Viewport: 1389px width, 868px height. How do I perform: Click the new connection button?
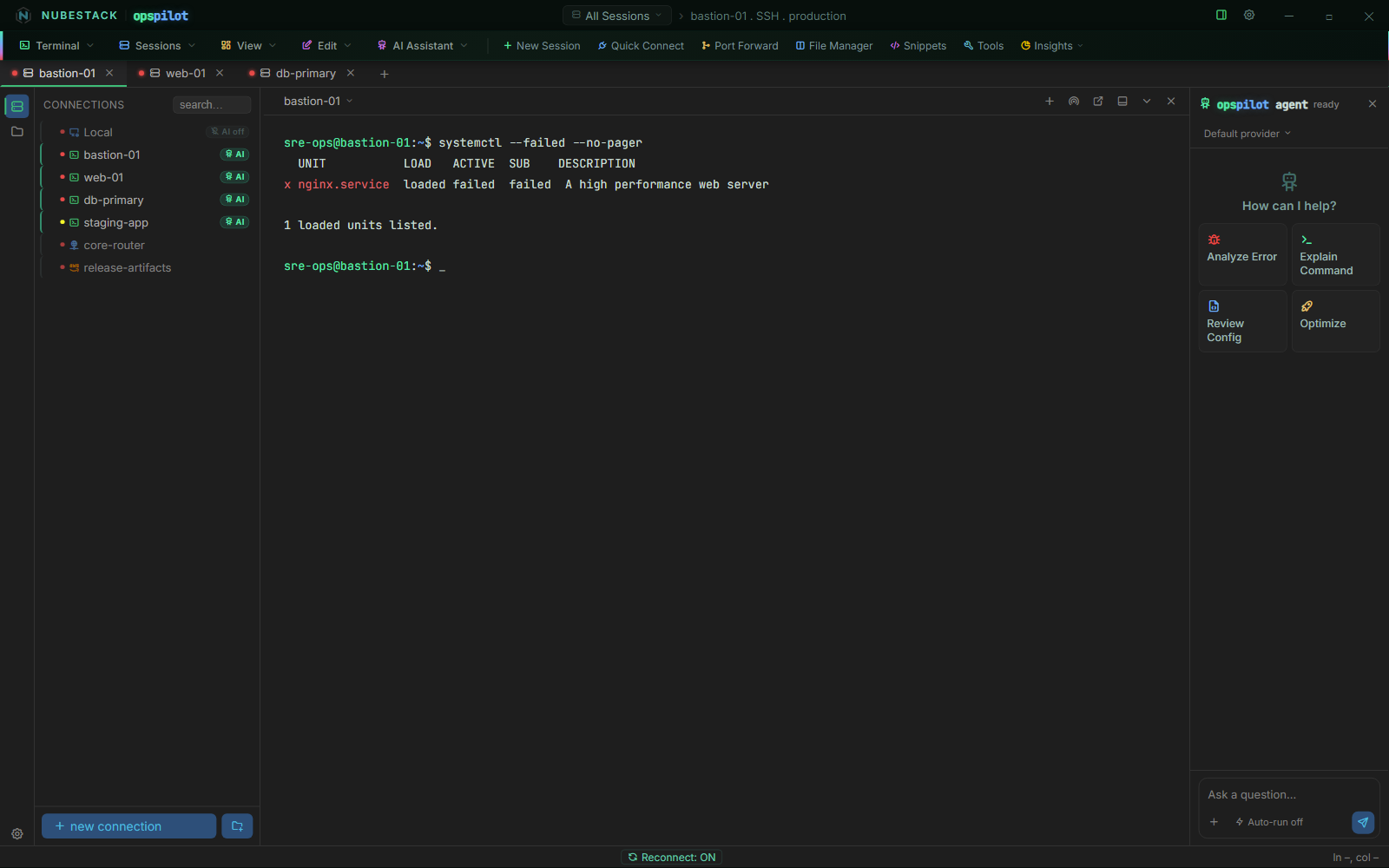[129, 826]
